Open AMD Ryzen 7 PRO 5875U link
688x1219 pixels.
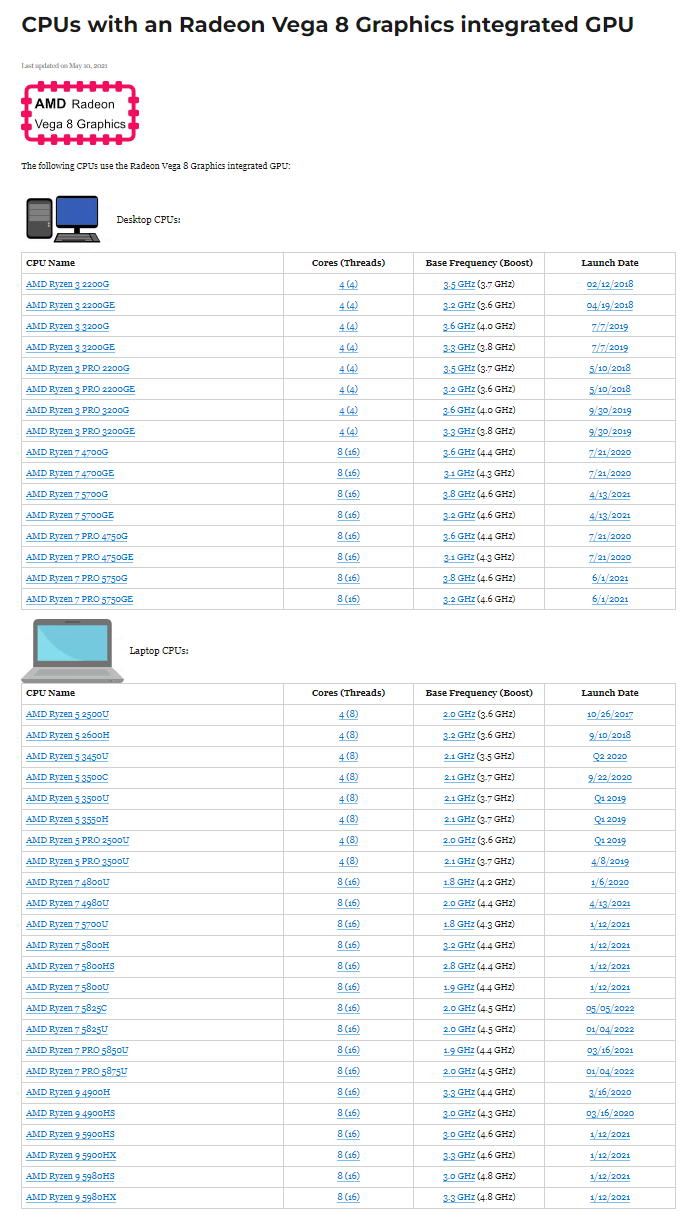click(x=77, y=1072)
